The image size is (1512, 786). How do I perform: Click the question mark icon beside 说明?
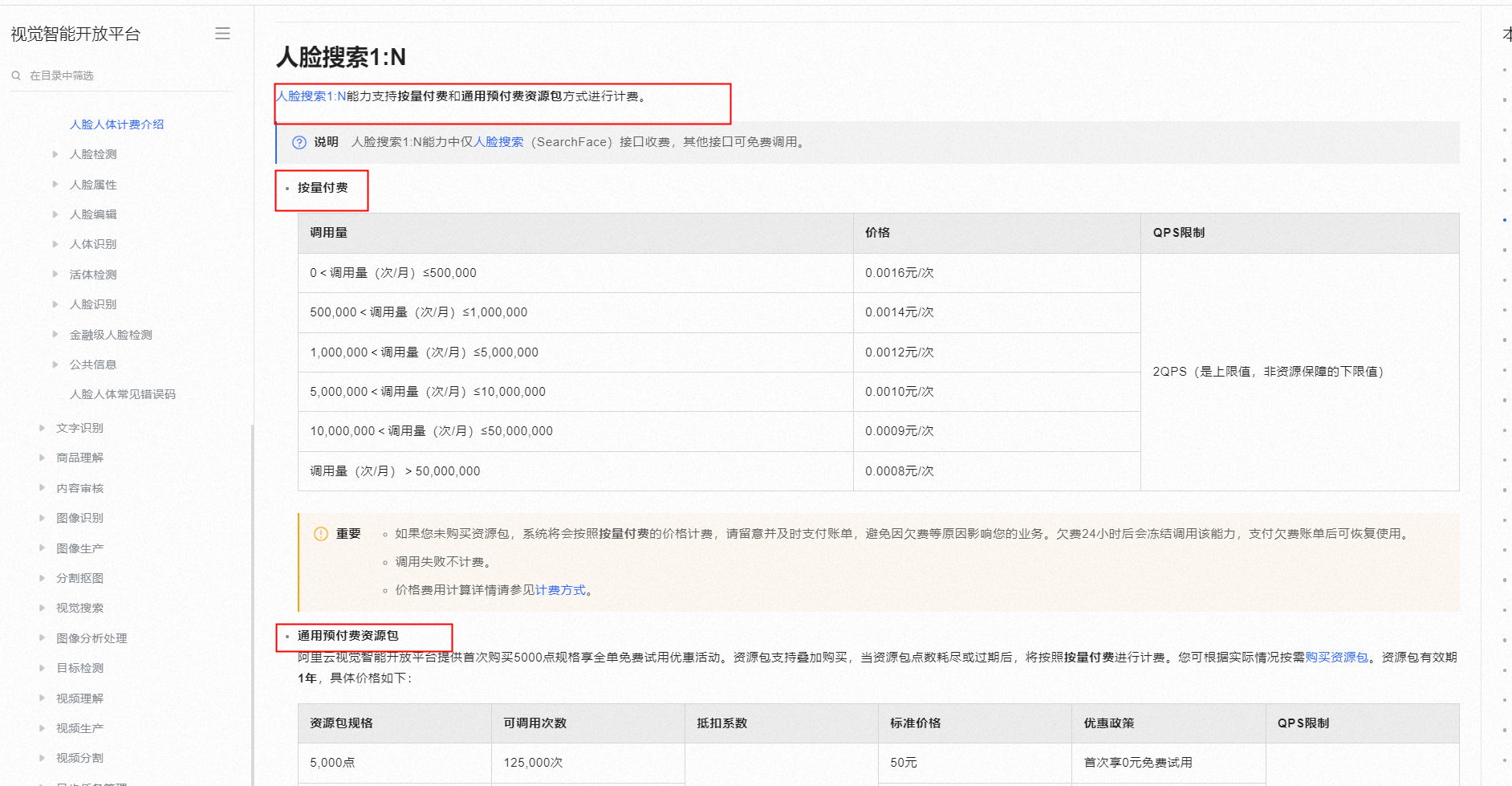pos(299,142)
